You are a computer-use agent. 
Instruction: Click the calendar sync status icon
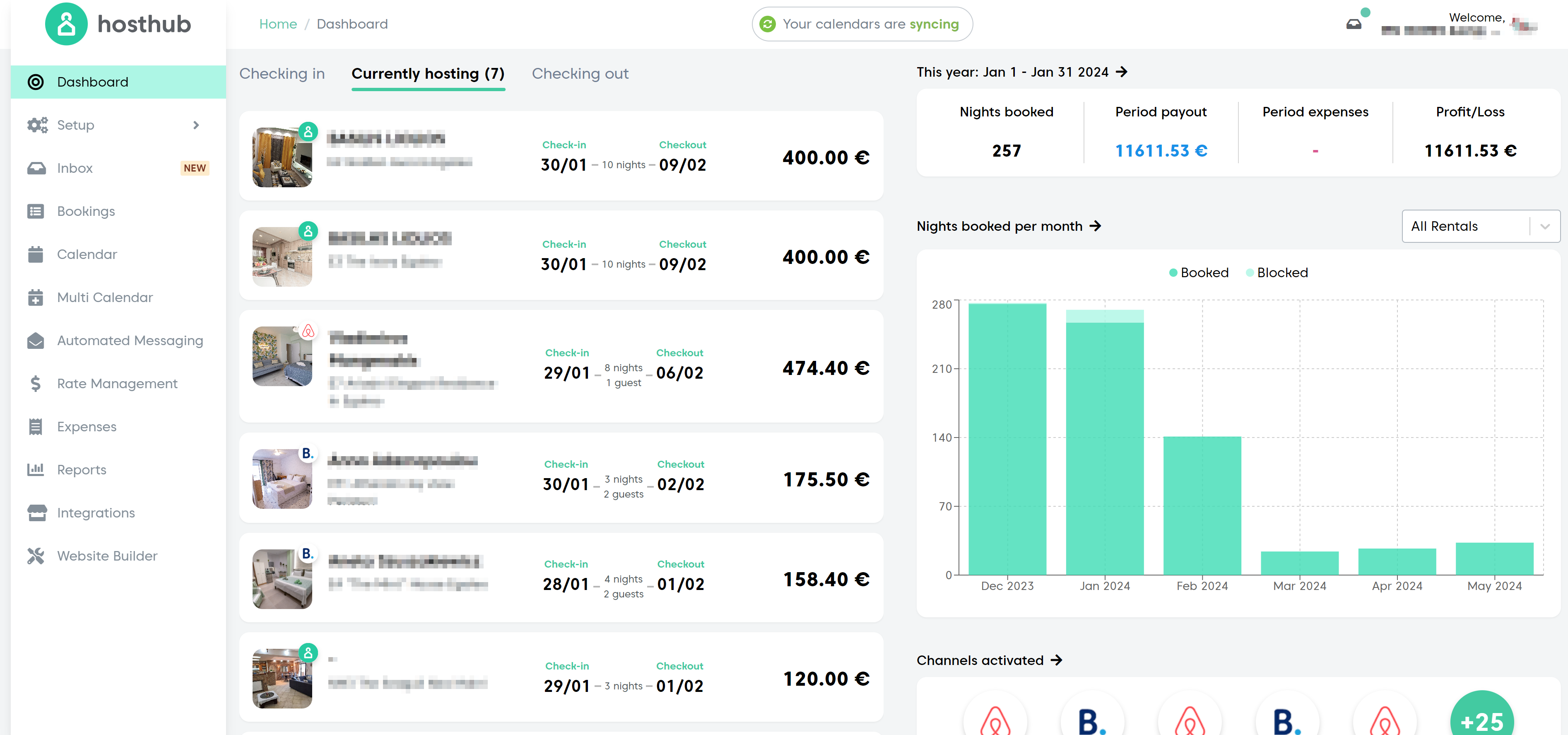pyautogui.click(x=768, y=24)
